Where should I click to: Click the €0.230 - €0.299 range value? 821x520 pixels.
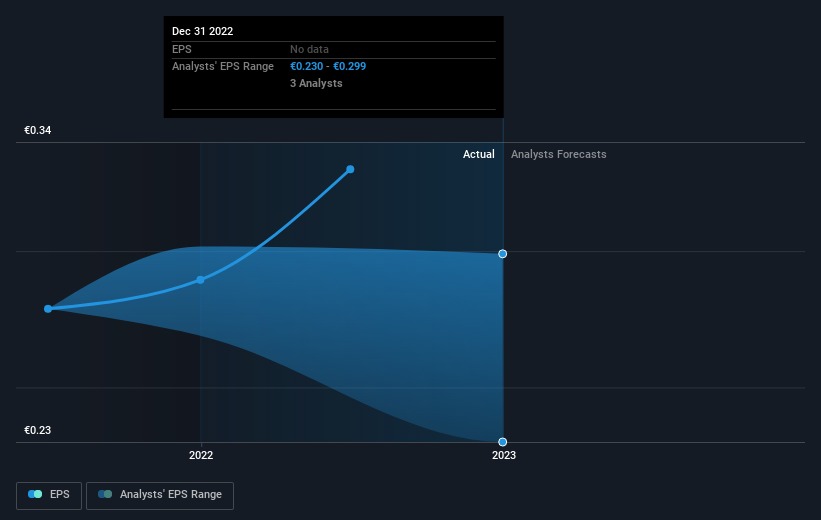[328, 67]
